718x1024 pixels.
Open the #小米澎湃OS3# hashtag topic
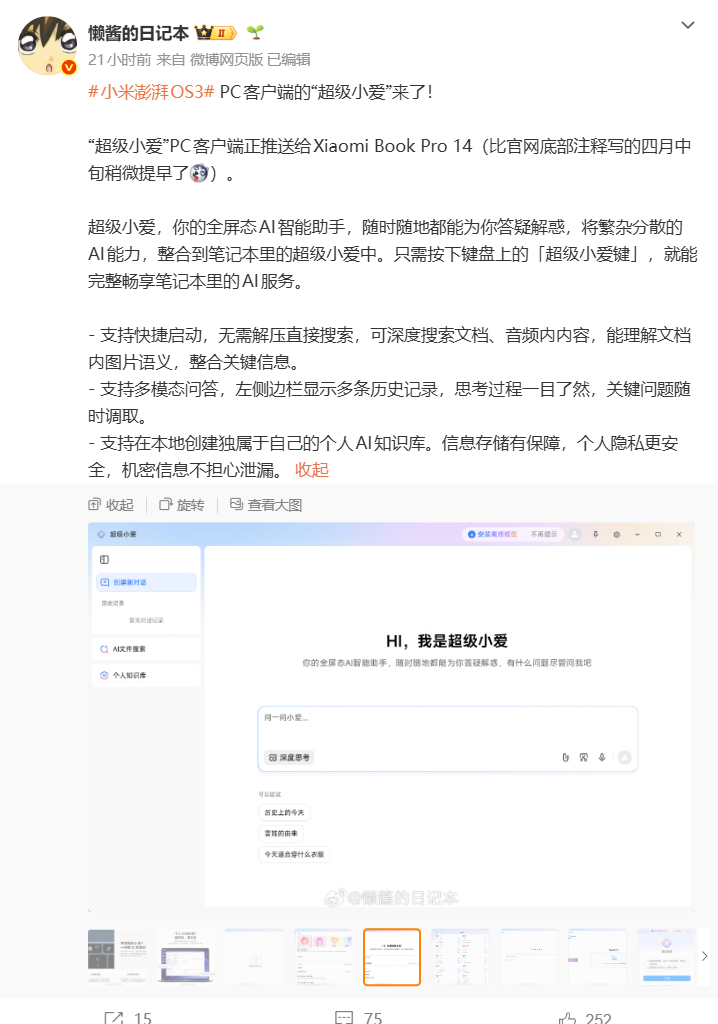[151, 91]
